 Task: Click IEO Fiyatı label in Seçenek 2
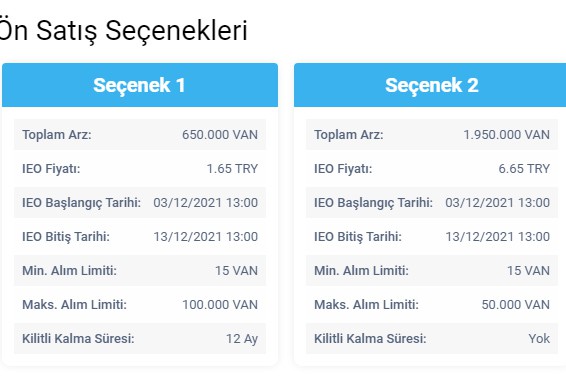click(343, 169)
